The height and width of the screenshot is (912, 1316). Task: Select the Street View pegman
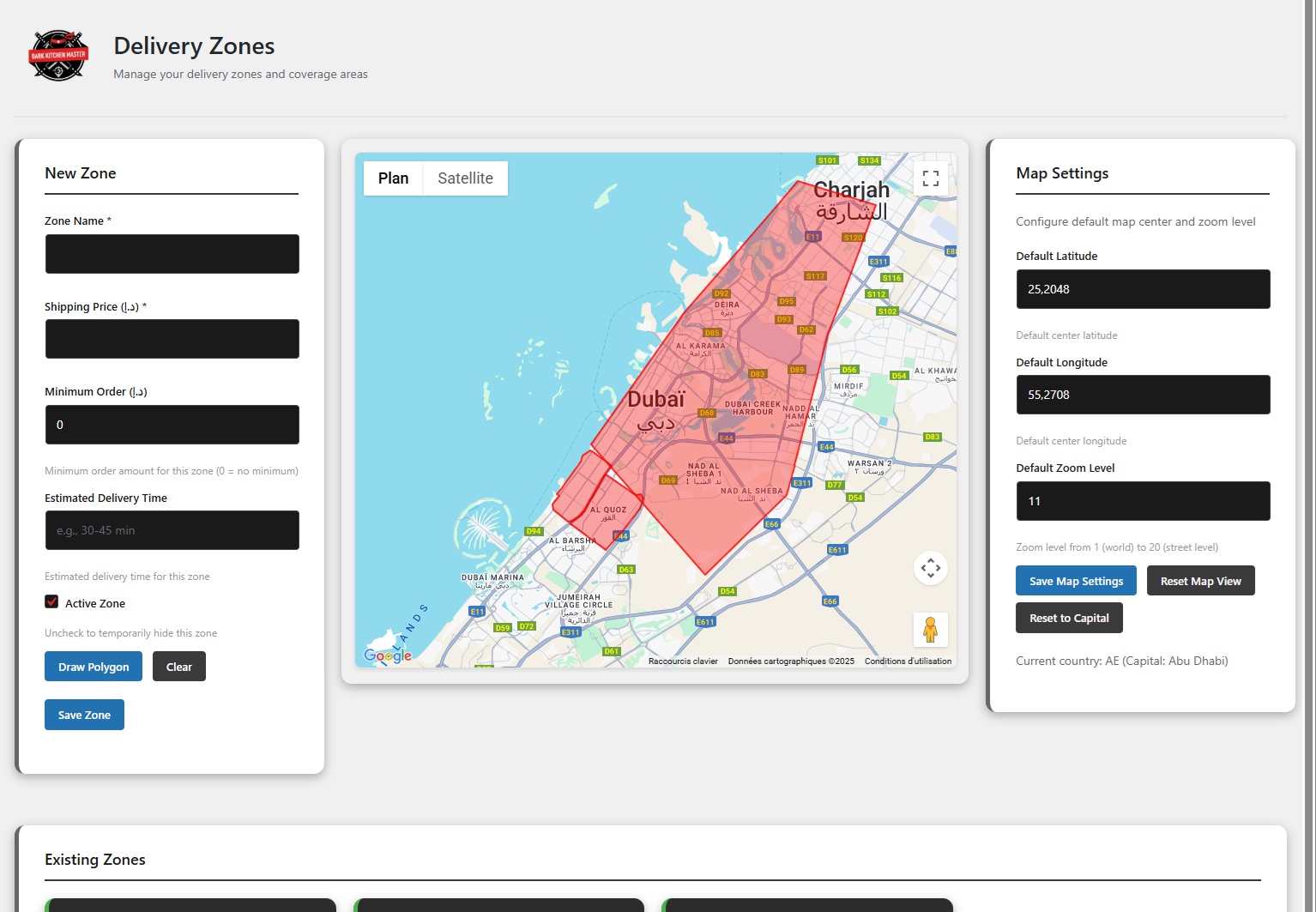click(931, 630)
